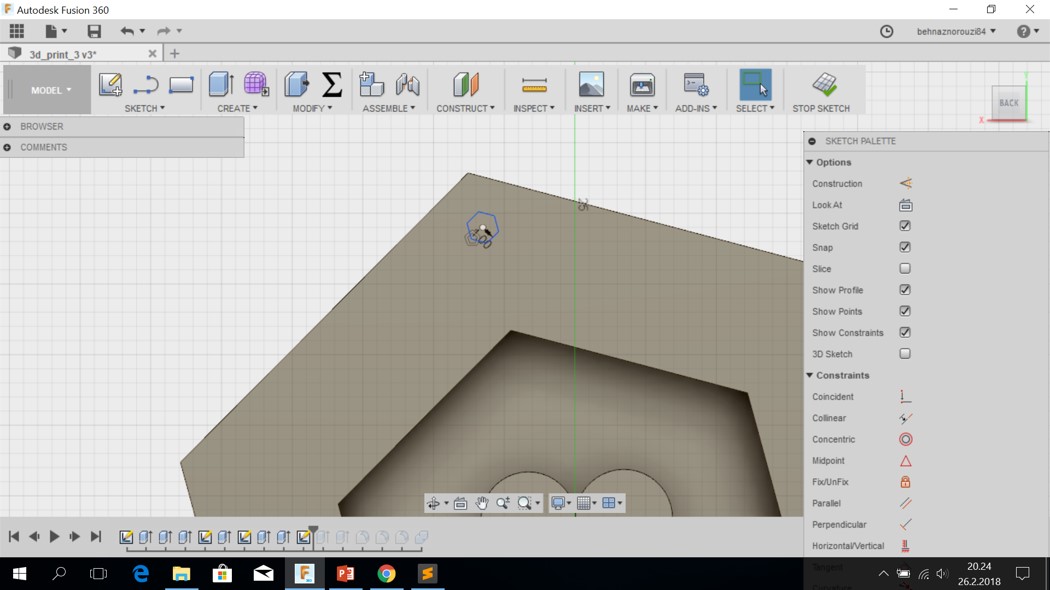Open the INSPECT menu dropdown
The height and width of the screenshot is (590, 1050).
(x=534, y=108)
